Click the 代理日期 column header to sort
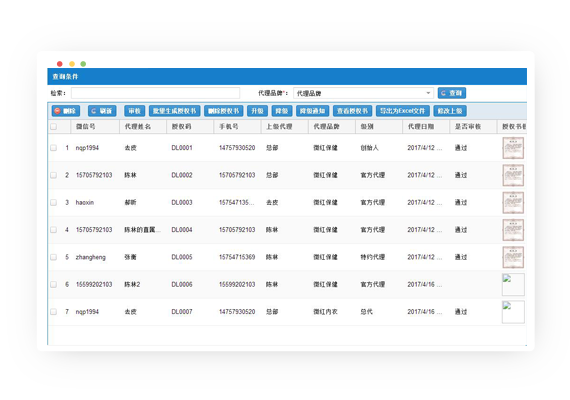Viewport: 570px width, 400px height. (x=421, y=127)
